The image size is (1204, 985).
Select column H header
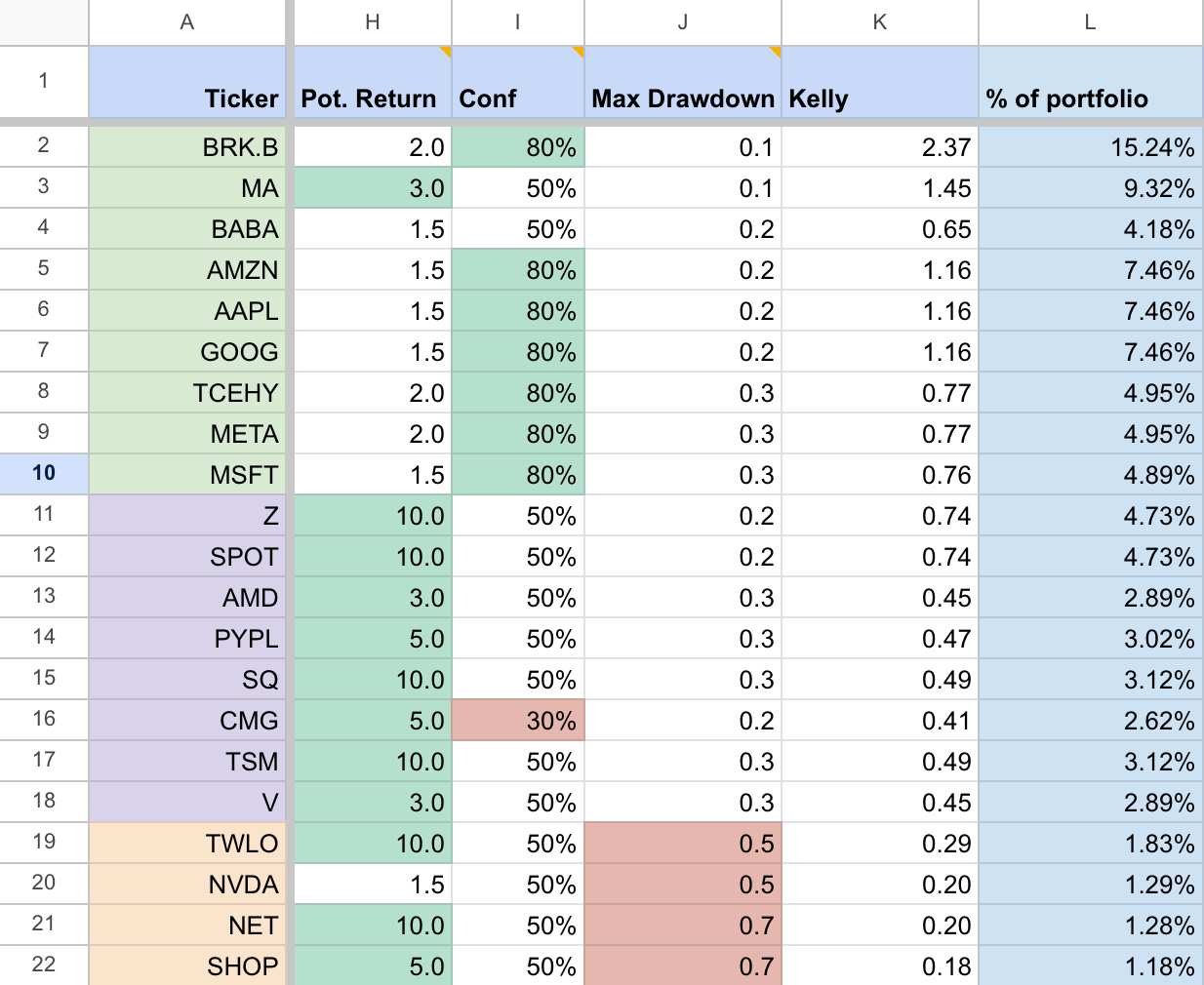click(x=373, y=22)
